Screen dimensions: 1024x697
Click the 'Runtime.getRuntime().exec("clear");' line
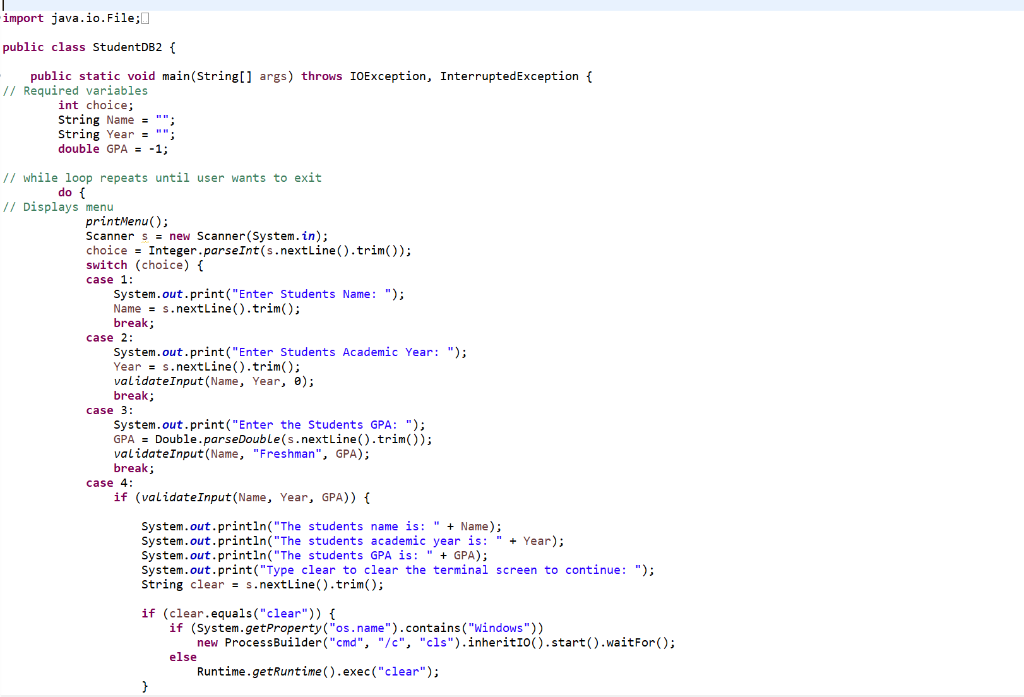(x=318, y=672)
